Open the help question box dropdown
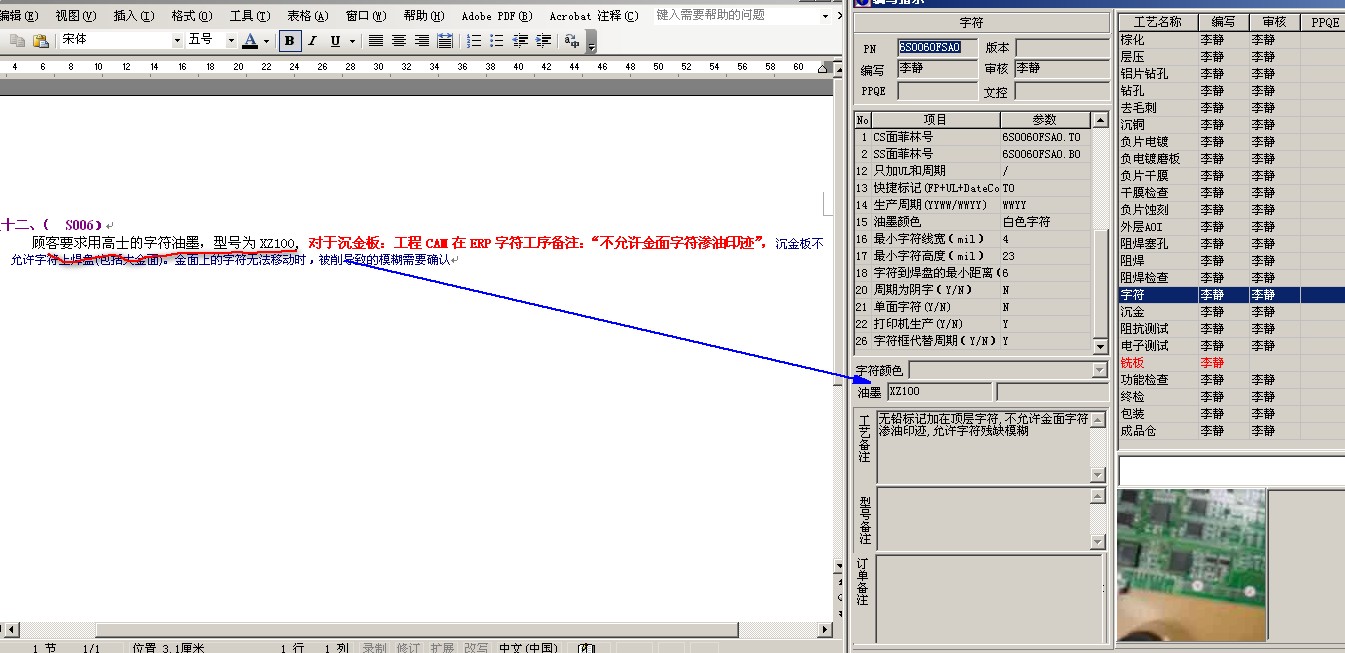The image size is (1345, 653). (825, 16)
